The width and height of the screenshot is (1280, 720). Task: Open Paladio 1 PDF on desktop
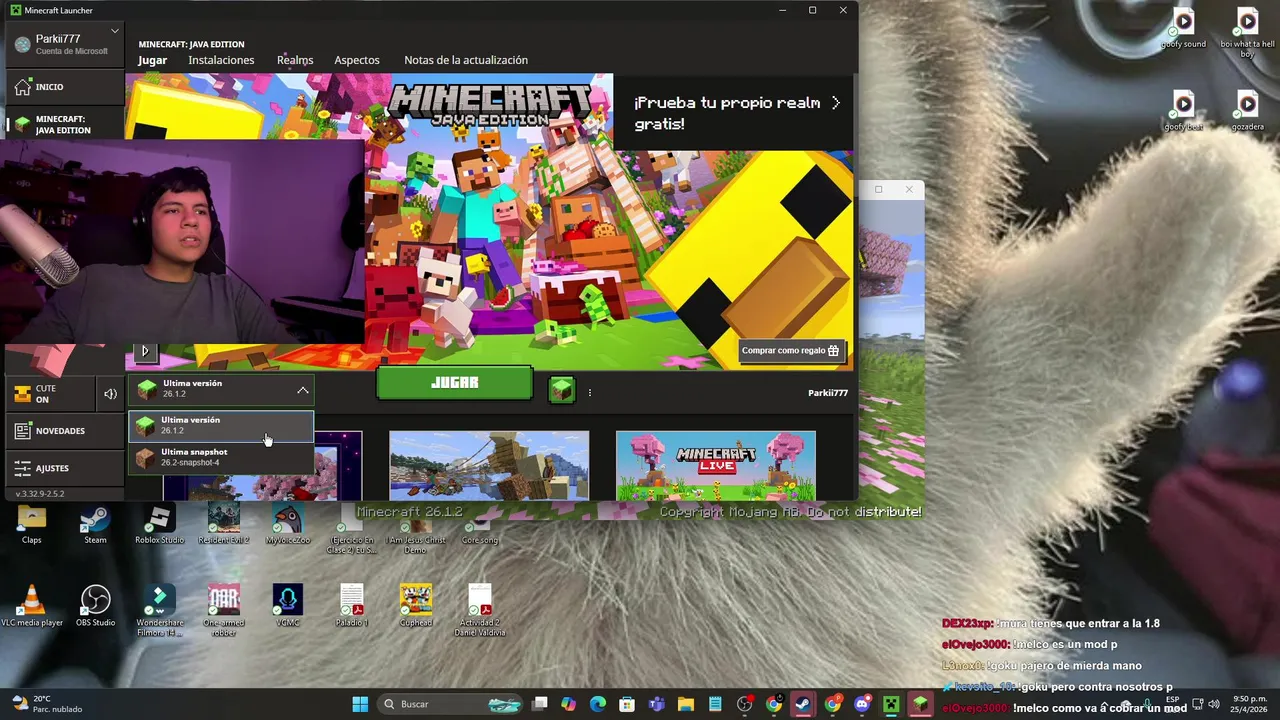point(351,606)
